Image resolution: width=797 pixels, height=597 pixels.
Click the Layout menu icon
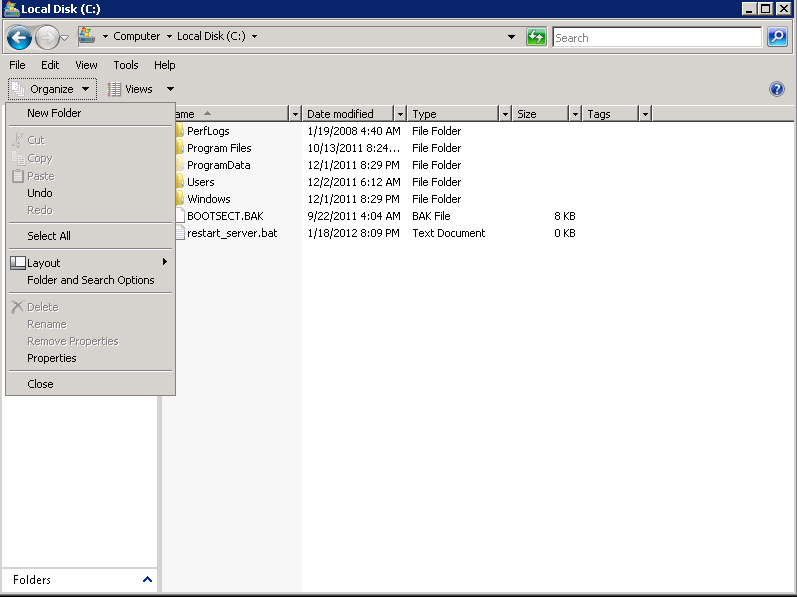18,263
